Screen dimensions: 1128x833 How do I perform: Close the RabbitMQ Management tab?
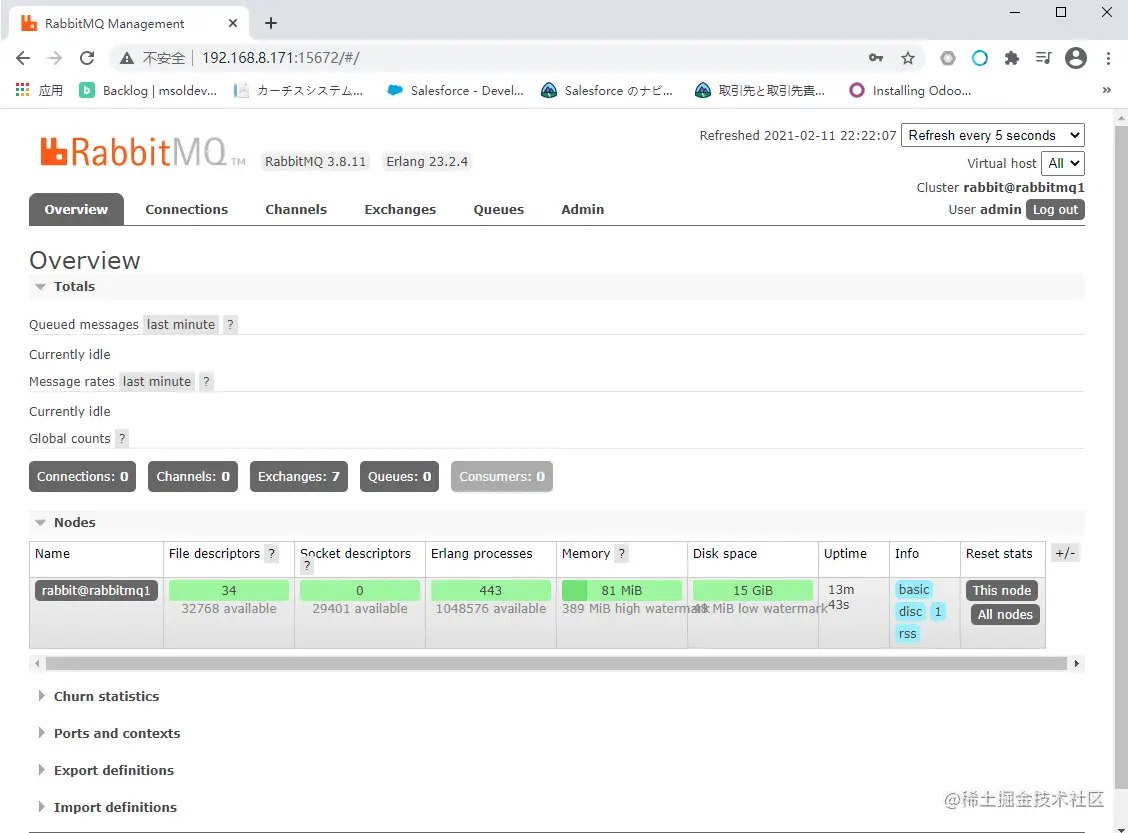click(x=232, y=23)
